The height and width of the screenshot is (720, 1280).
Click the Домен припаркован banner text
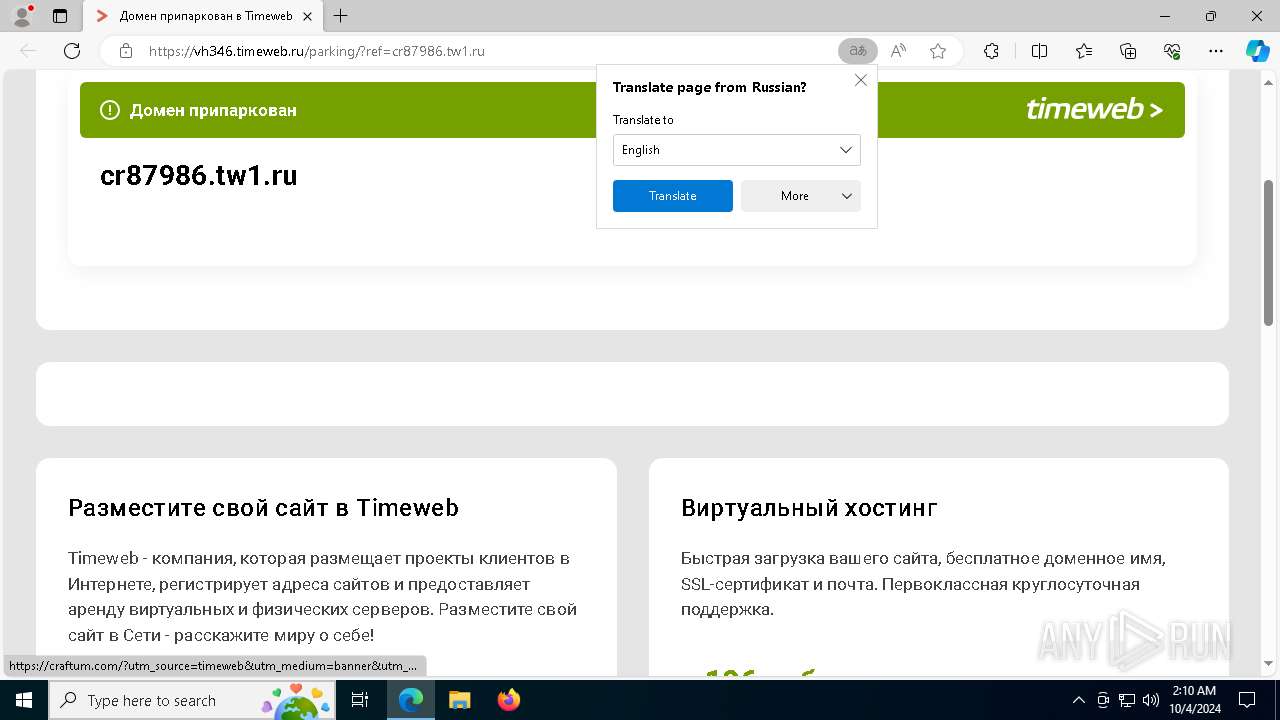[x=213, y=110]
